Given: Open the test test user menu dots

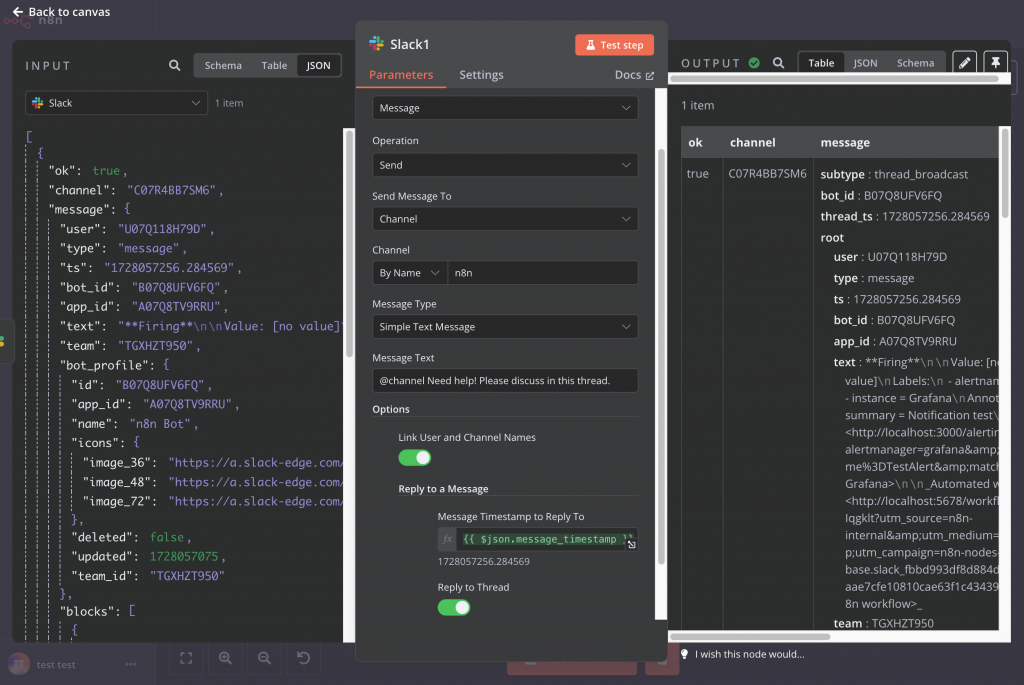Looking at the screenshot, I should pyautogui.click(x=131, y=664).
